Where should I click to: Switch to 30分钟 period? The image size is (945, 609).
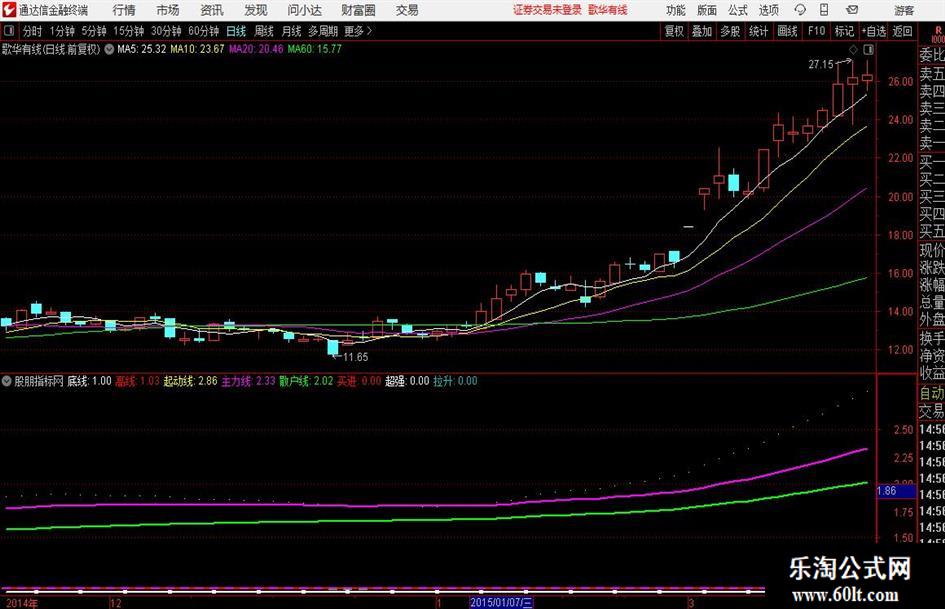click(x=166, y=31)
